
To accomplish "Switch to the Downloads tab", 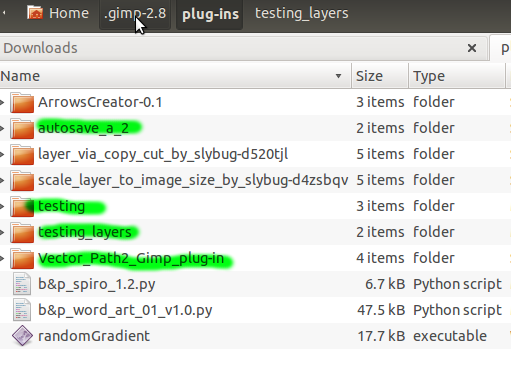I will point(244,48).
